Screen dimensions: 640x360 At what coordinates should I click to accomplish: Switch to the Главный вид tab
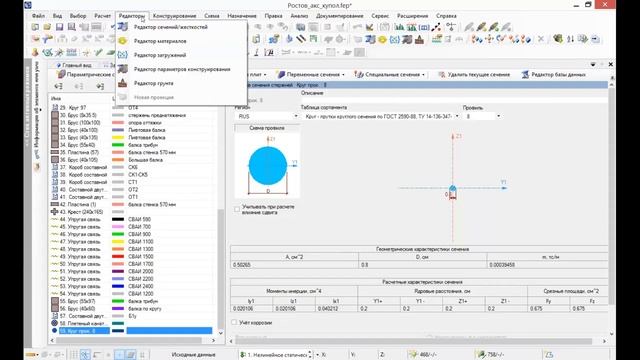coord(73,65)
